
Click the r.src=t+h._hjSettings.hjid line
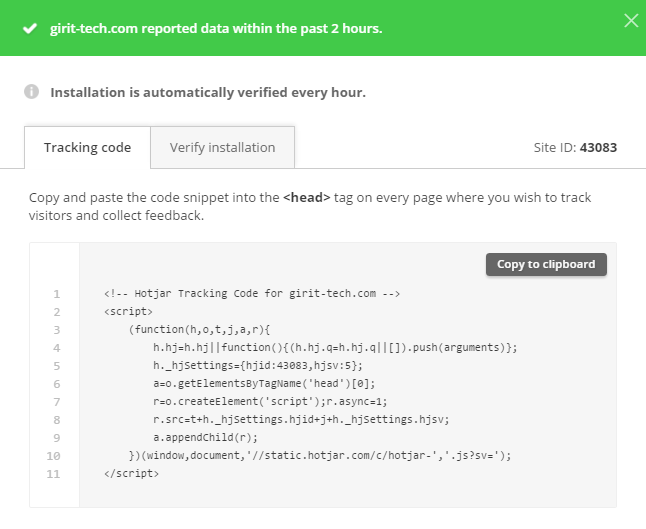301,420
